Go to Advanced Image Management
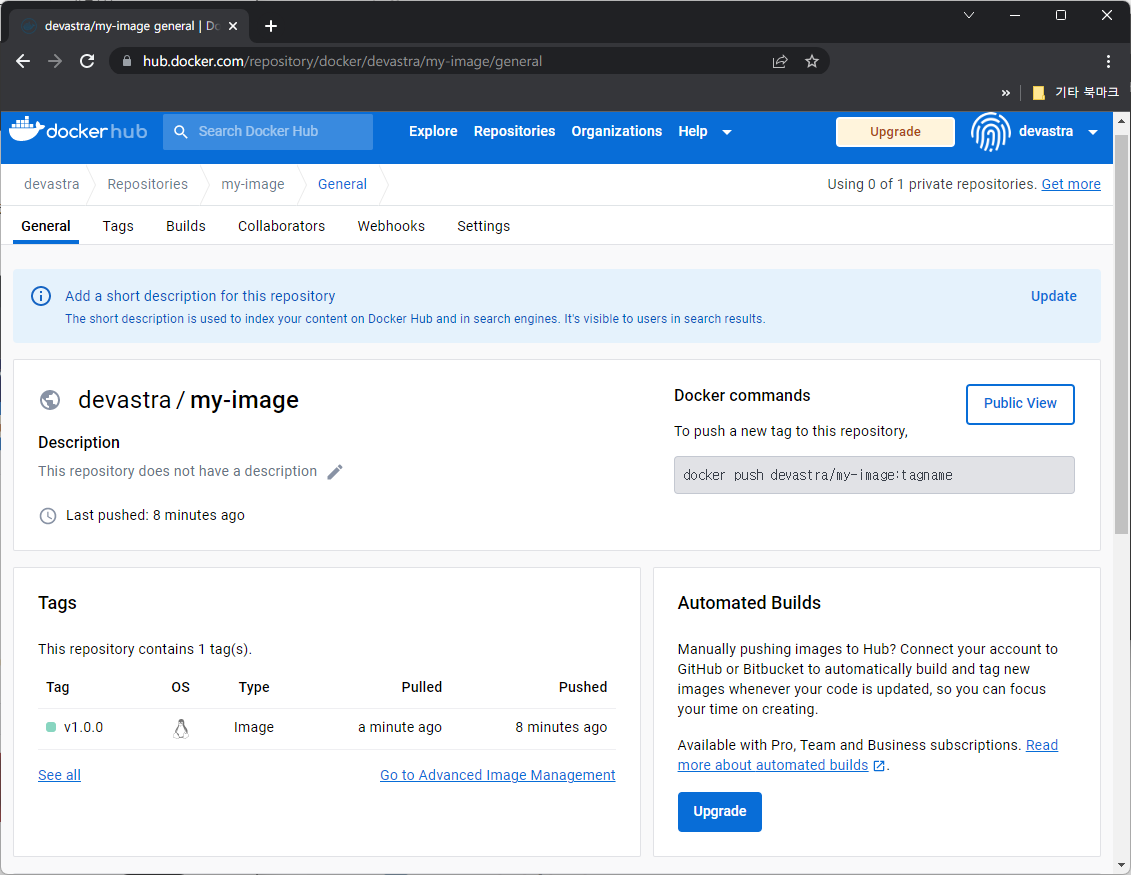This screenshot has width=1131, height=875. [x=498, y=775]
